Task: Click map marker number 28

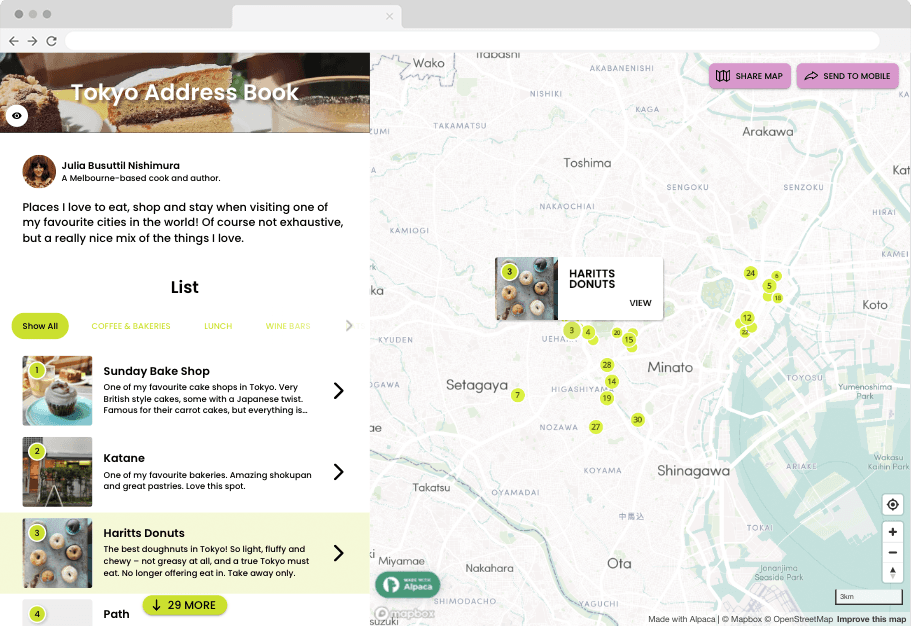Action: pyautogui.click(x=607, y=365)
